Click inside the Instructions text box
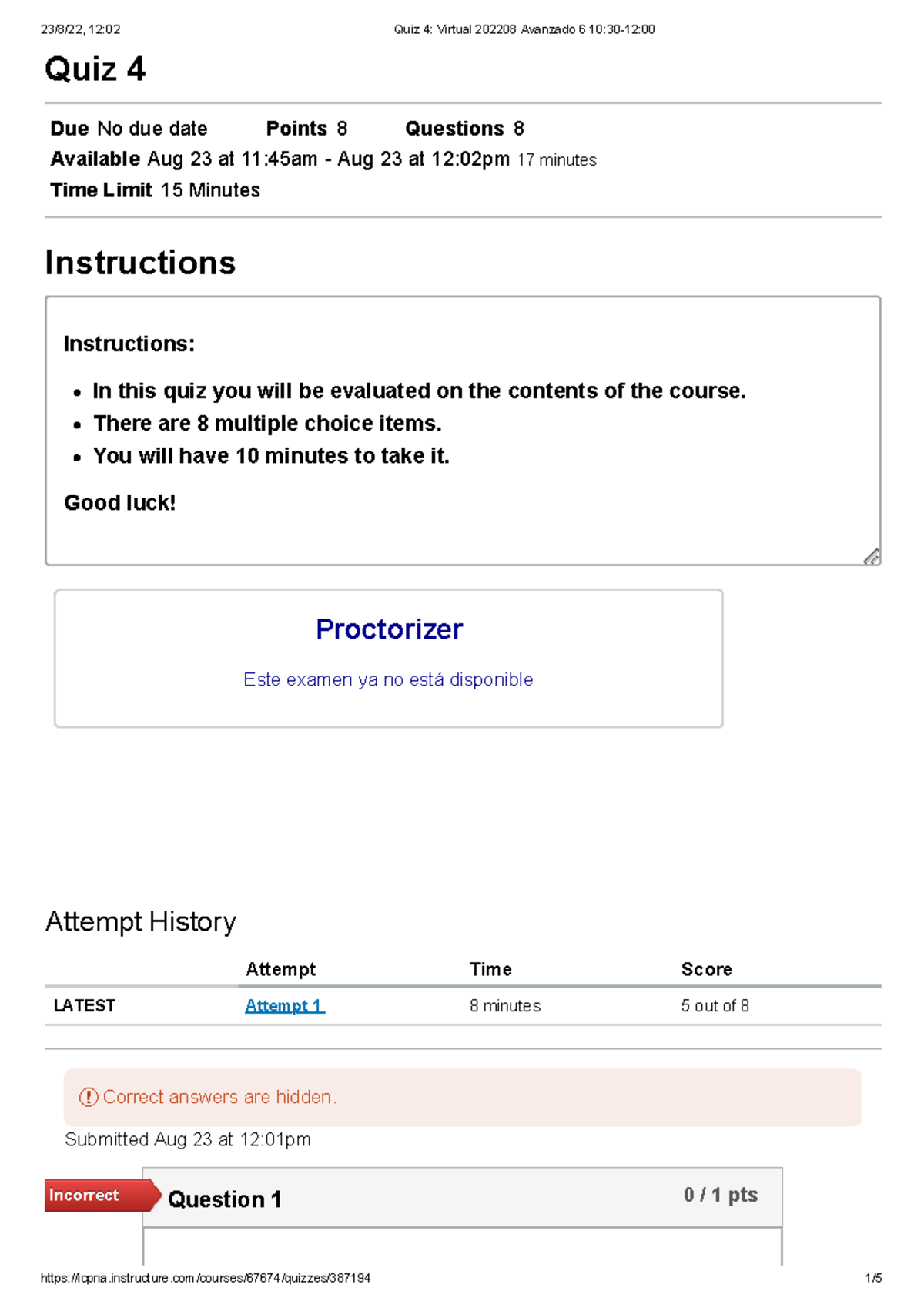Viewport: 924px width, 1308px height. point(462,431)
